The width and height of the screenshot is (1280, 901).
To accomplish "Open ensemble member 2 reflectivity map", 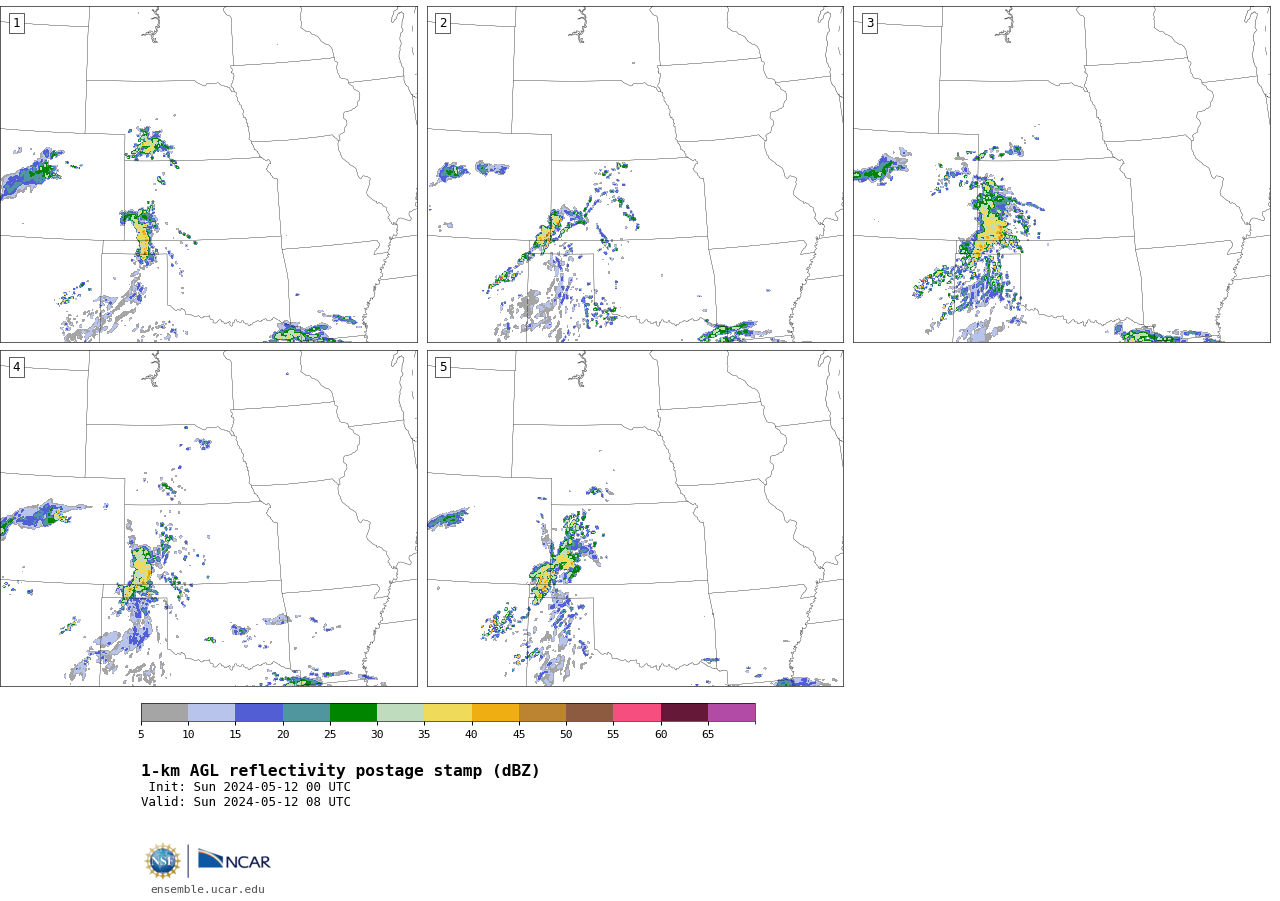I will pos(635,174).
